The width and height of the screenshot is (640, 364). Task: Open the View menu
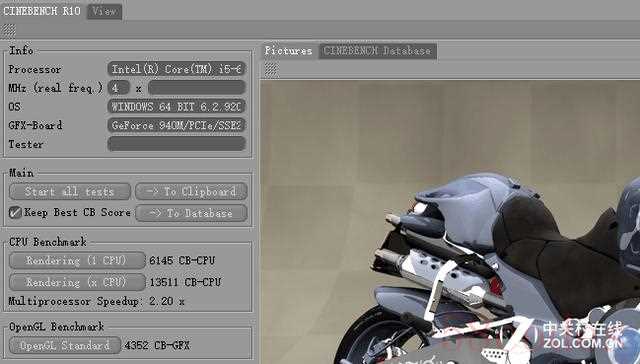click(x=104, y=11)
